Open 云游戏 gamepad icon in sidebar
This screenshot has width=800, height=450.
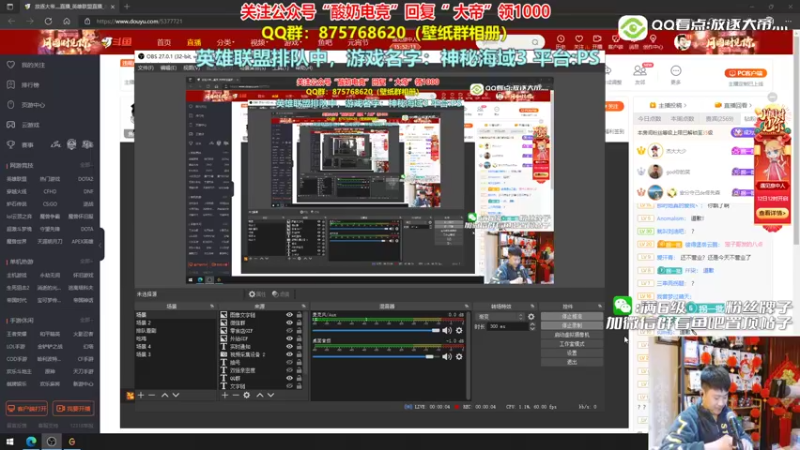(11, 124)
